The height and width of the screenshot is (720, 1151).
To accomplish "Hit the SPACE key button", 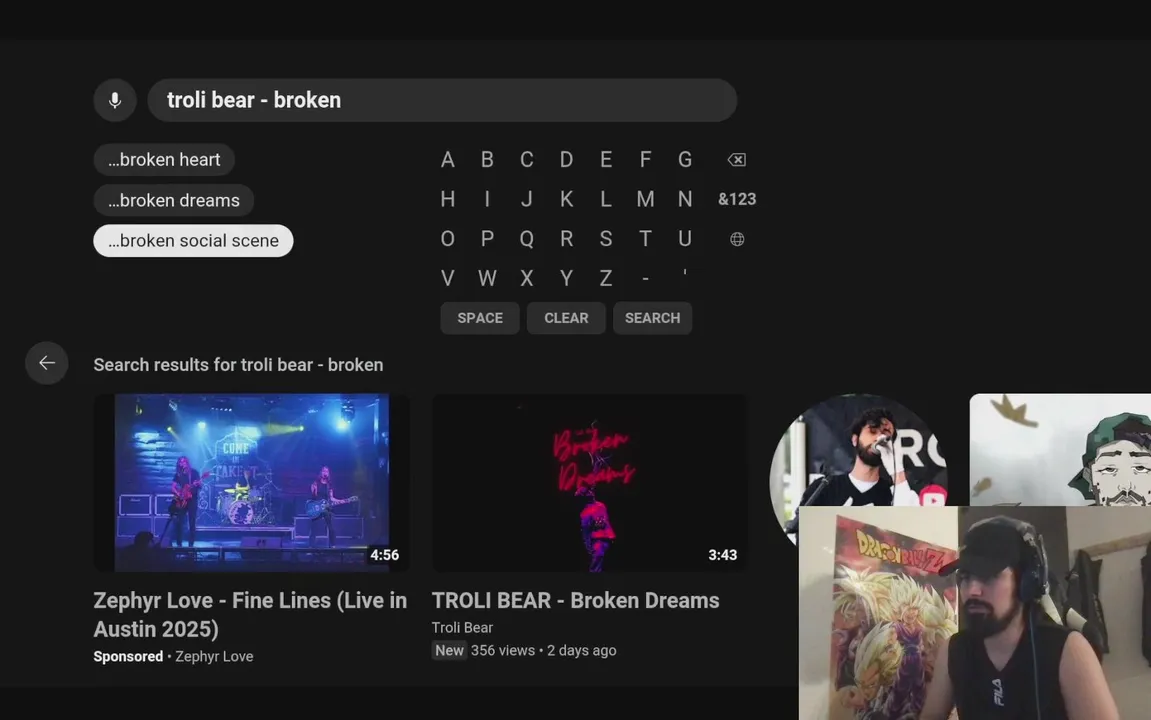I will (480, 318).
